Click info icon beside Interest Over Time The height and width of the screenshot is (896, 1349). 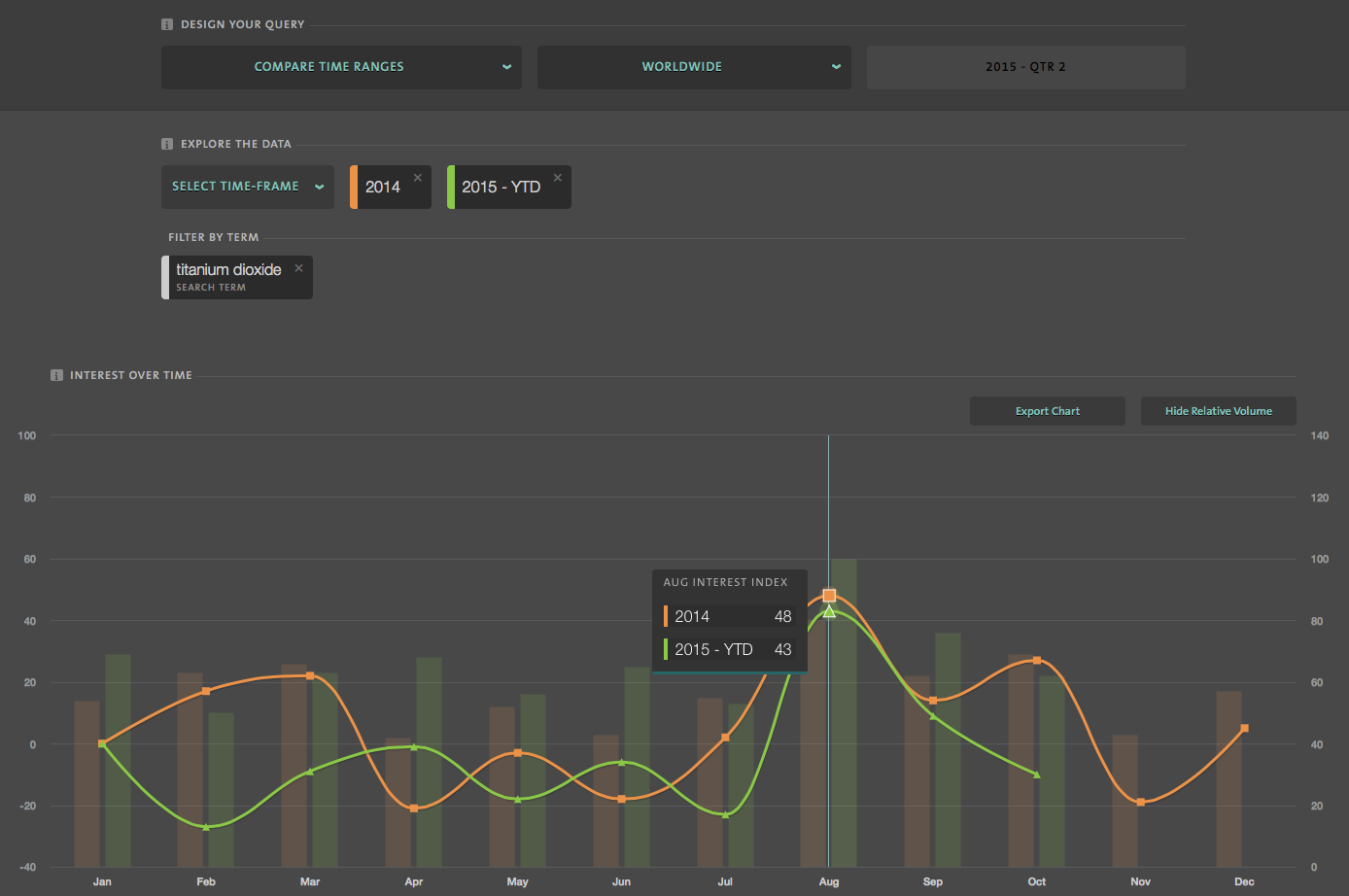(x=56, y=375)
